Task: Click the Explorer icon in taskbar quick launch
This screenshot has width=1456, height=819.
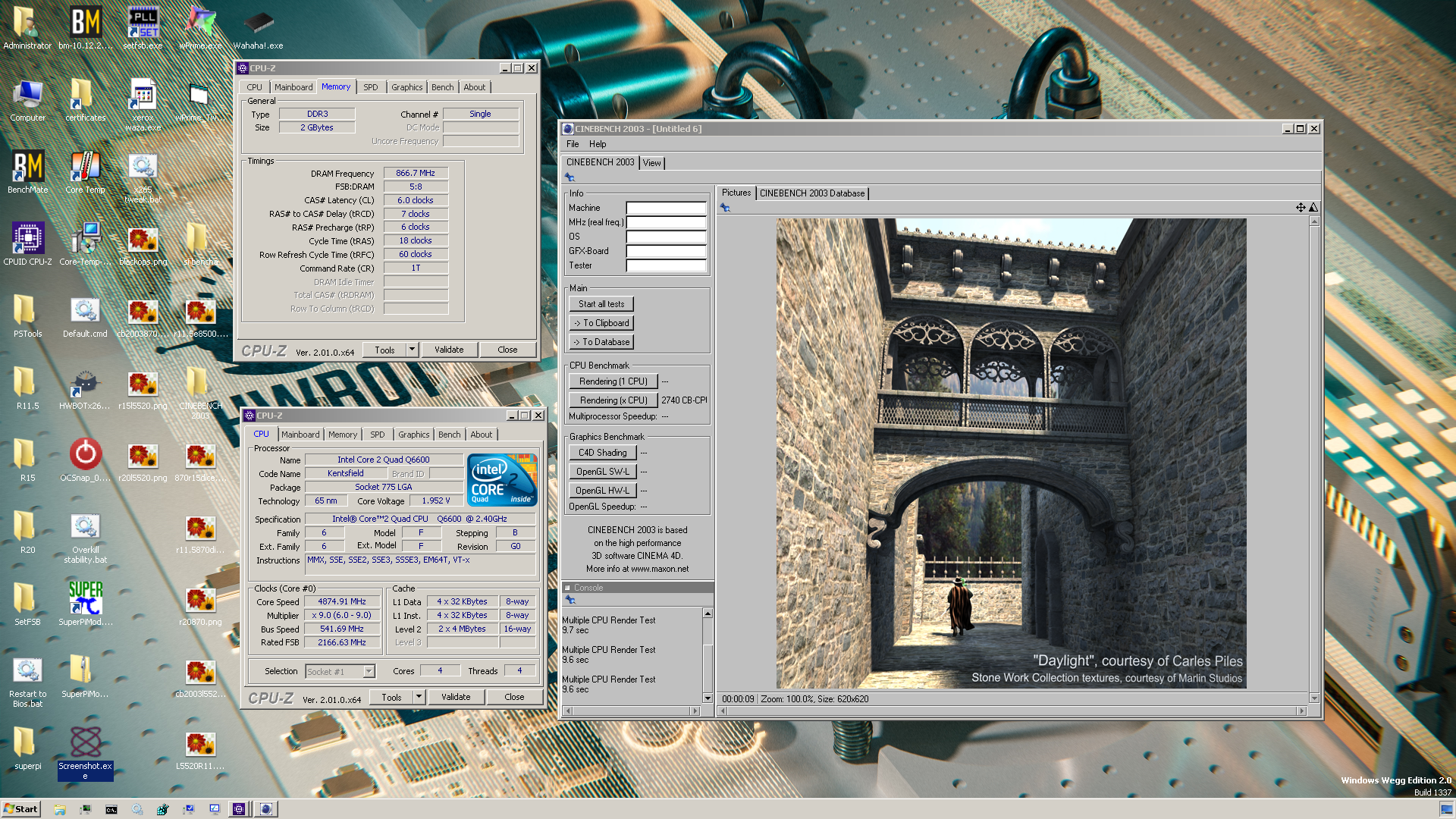Action: tap(60, 809)
